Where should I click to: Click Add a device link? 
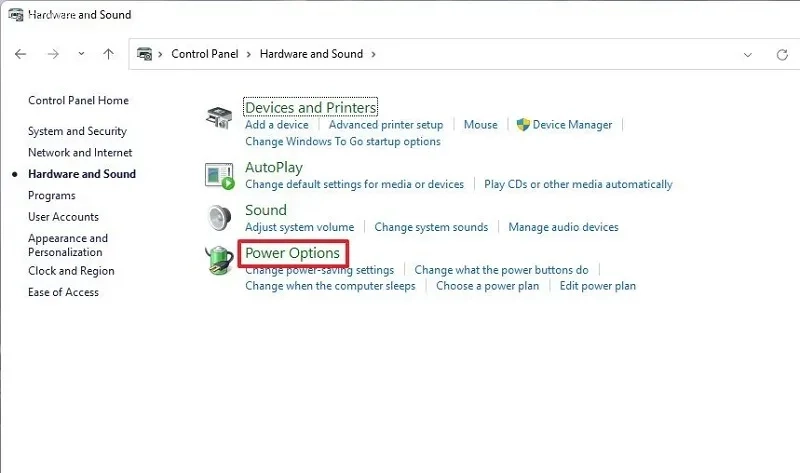click(277, 125)
